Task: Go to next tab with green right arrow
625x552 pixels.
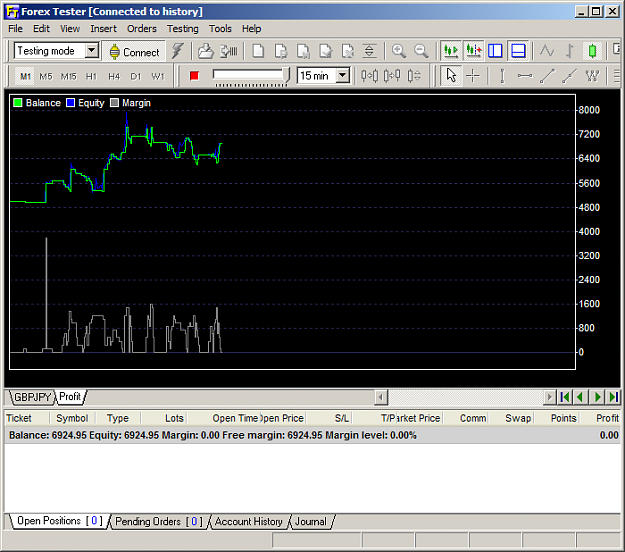Action: pyautogui.click(x=597, y=397)
